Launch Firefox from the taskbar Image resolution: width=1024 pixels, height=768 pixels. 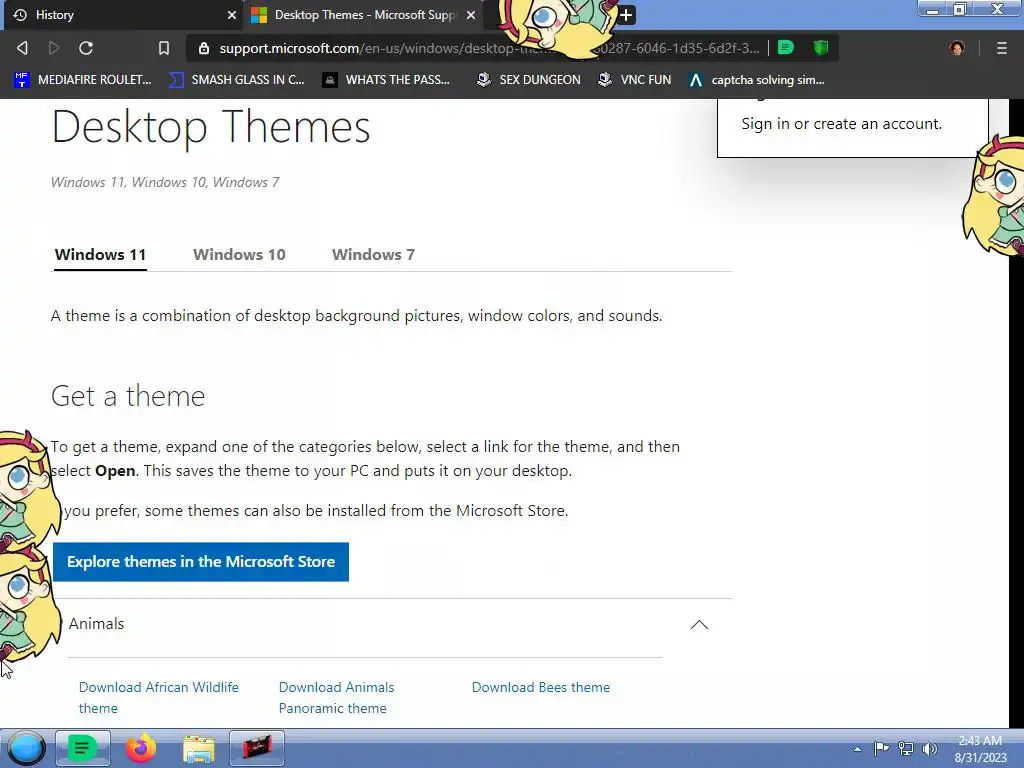[141, 748]
